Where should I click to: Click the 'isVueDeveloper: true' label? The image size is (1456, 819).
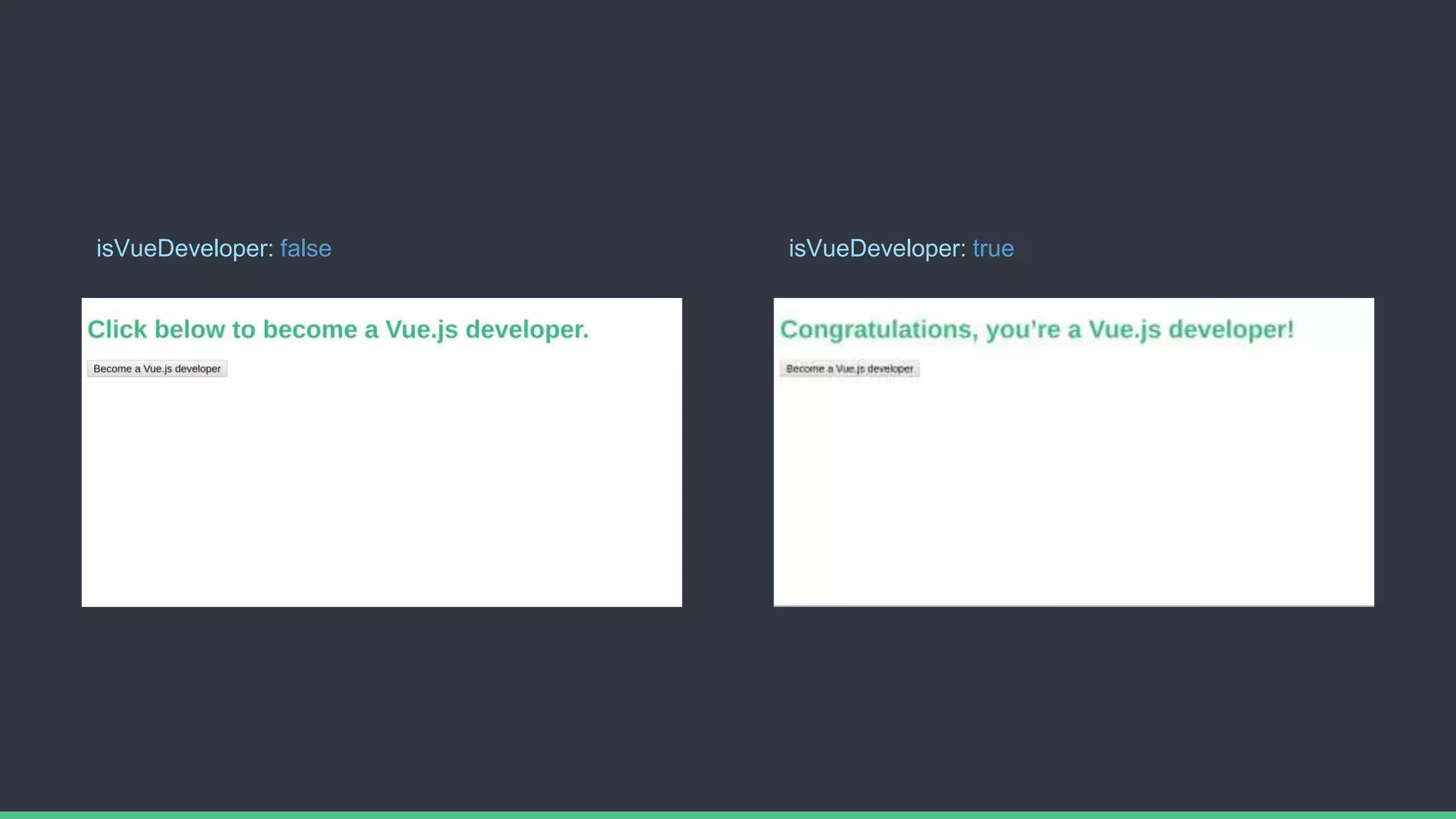[x=901, y=248]
